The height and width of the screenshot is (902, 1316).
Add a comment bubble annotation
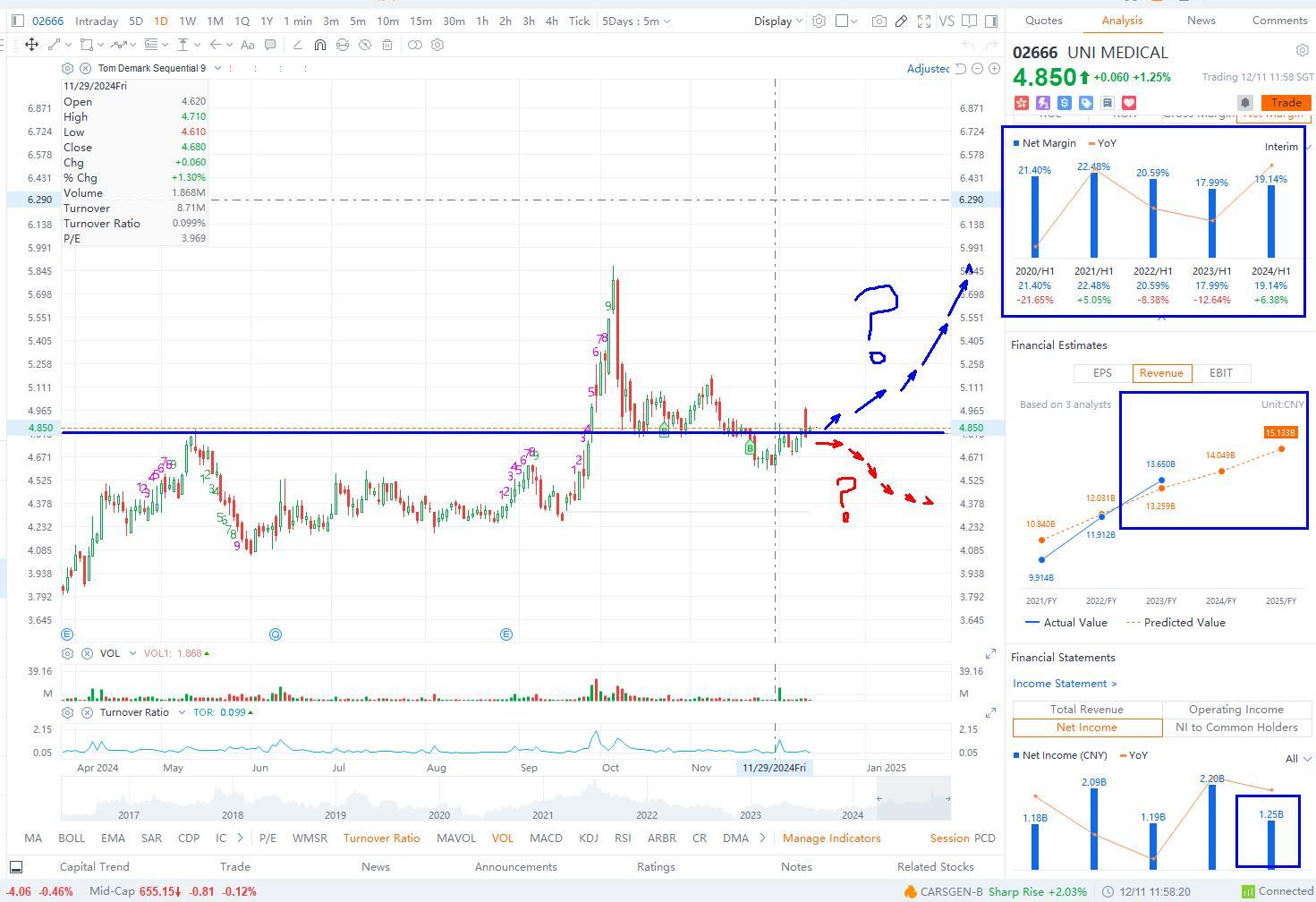pyautogui.click(x=269, y=45)
